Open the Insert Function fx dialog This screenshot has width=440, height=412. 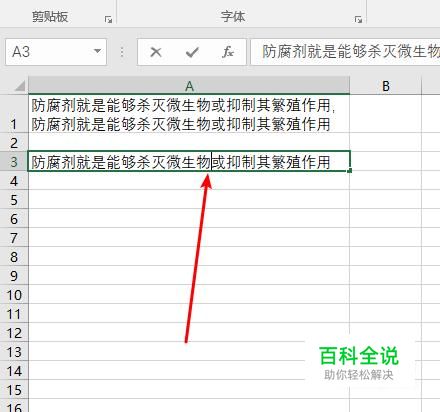click(x=228, y=52)
